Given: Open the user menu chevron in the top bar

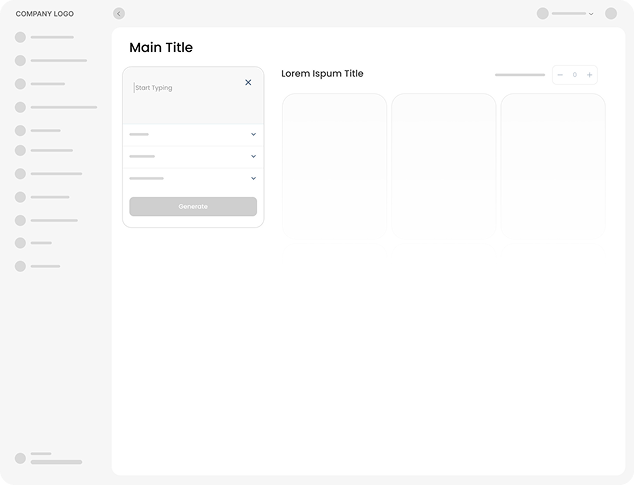Looking at the screenshot, I should coord(591,14).
